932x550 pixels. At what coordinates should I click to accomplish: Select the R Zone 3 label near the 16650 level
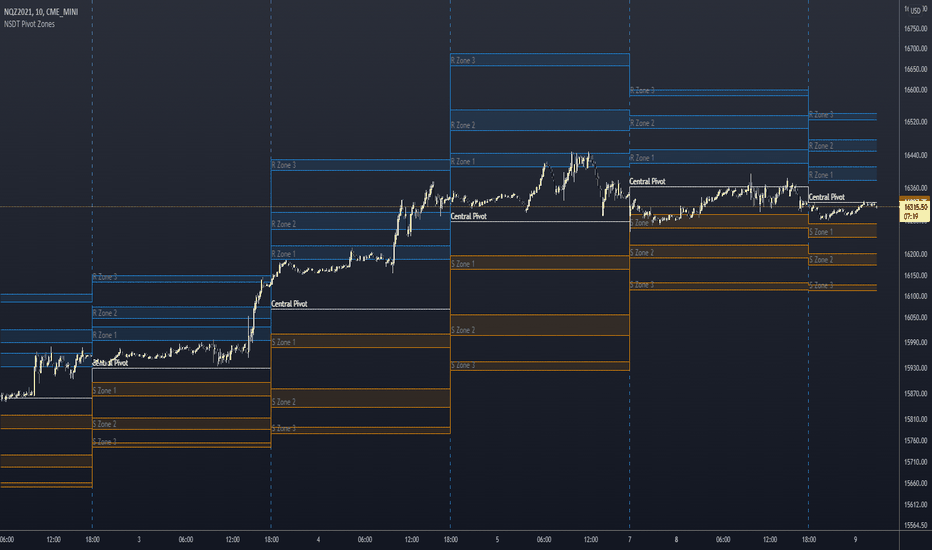point(463,61)
